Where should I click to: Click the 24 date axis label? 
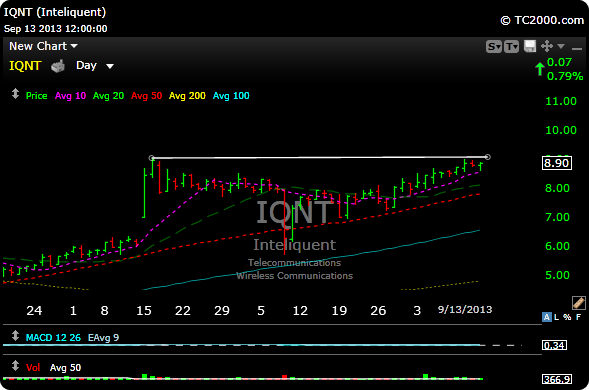[x=34, y=311]
